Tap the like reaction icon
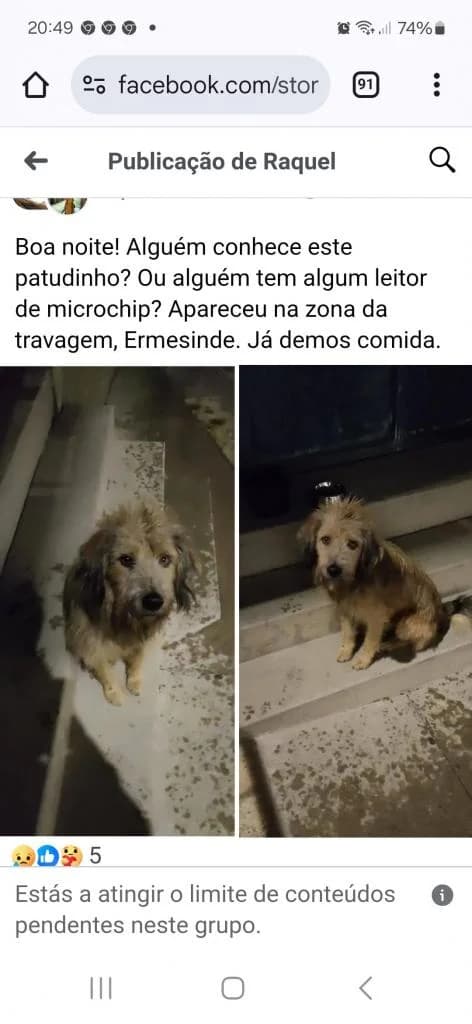Screen dimensions: 472x1024 (47, 855)
